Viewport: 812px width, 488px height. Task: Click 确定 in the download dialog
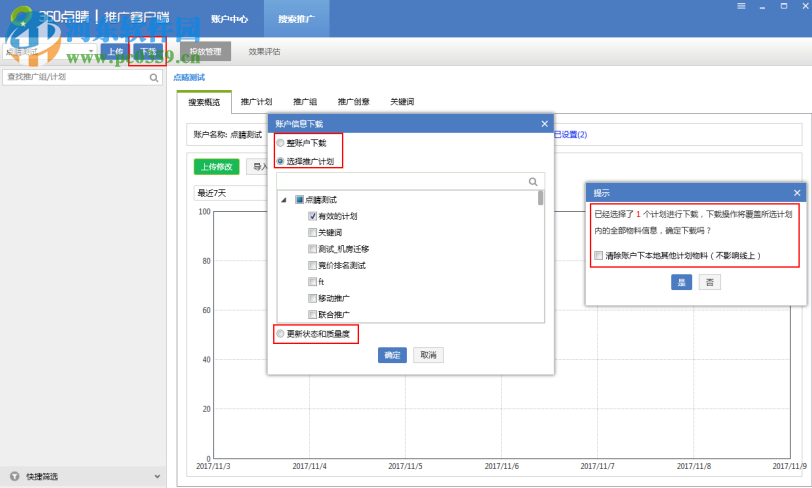point(392,355)
